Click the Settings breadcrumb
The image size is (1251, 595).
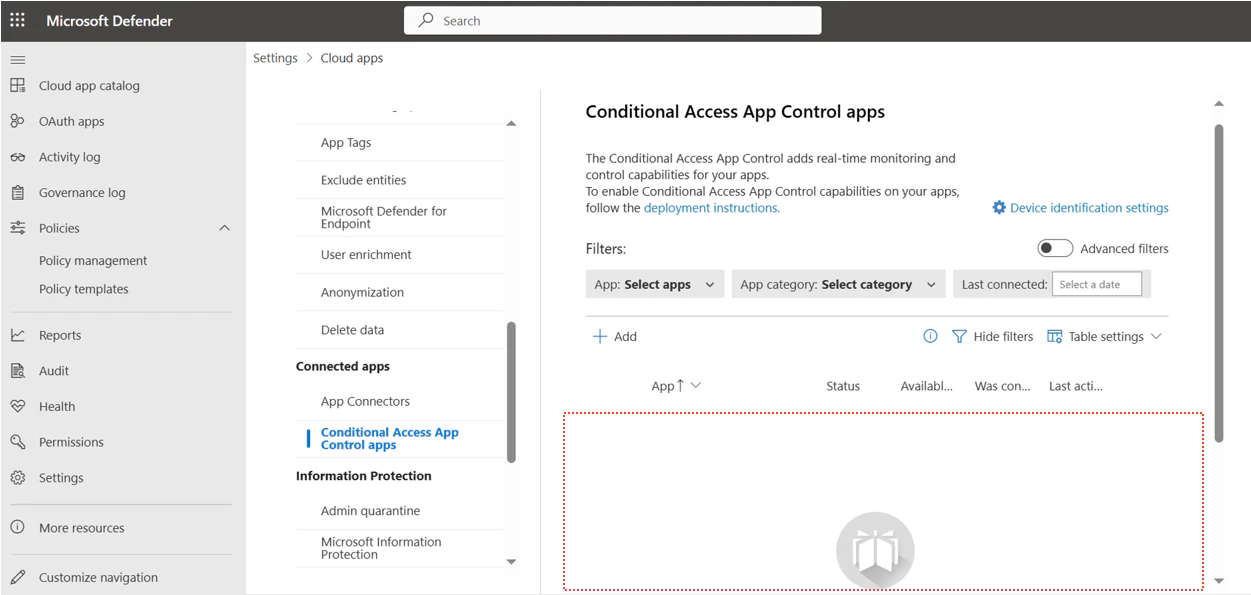pyautogui.click(x=275, y=58)
